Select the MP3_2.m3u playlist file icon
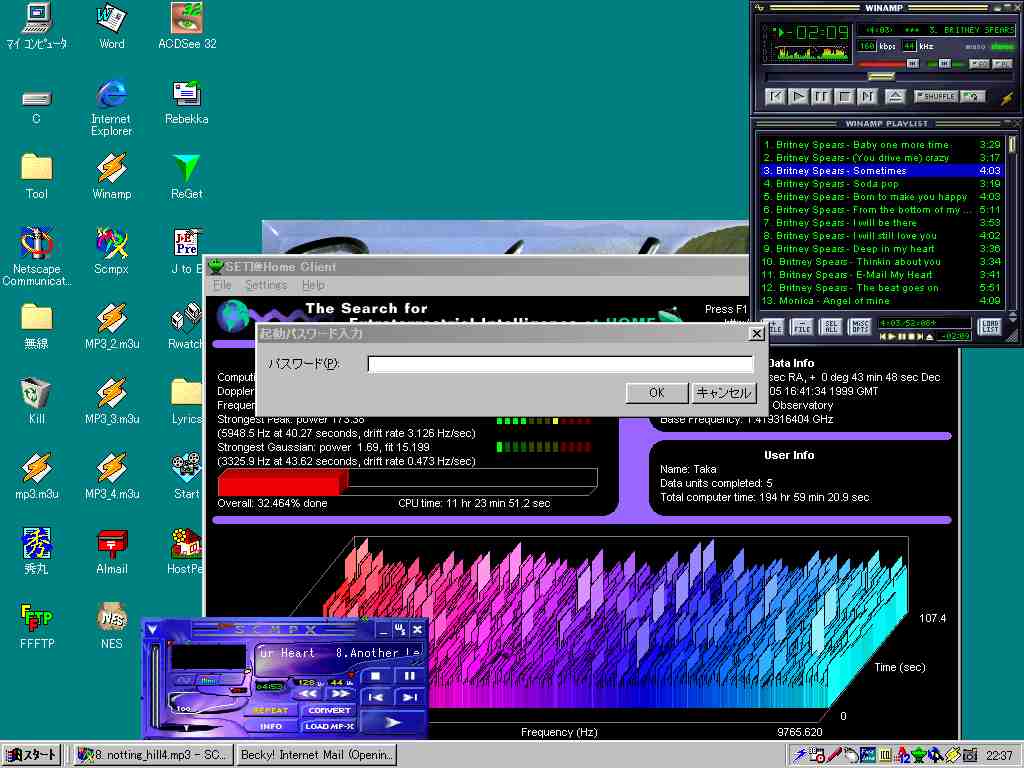The height and width of the screenshot is (768, 1024). [112, 326]
